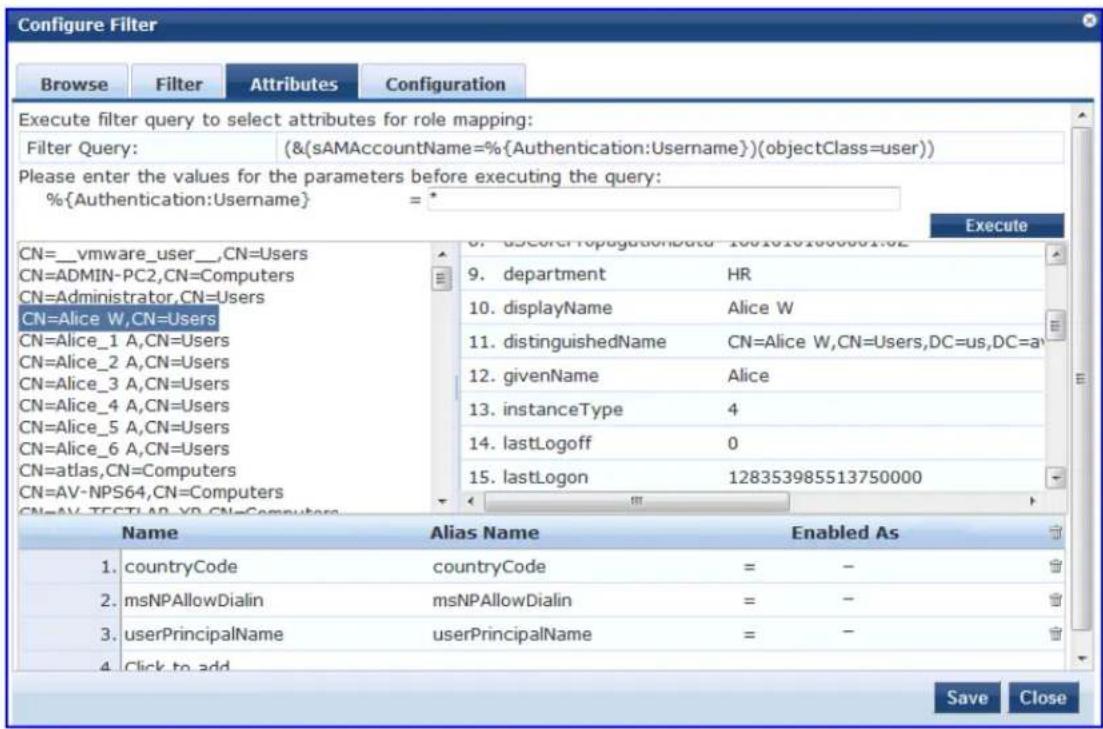The width and height of the screenshot is (1103, 729).
Task: Select CN=atlas,CN=Computers entry
Action: pos(128,470)
